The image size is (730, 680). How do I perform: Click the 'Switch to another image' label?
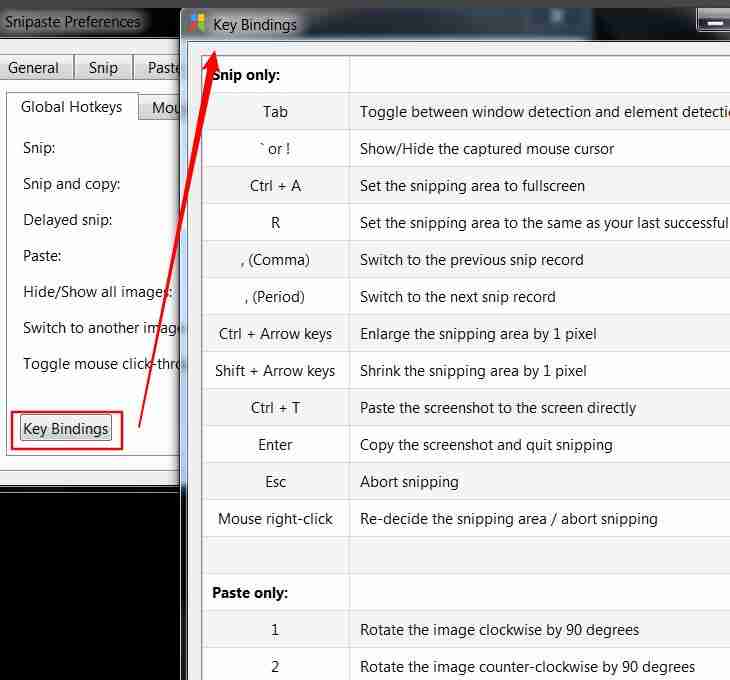point(101,328)
